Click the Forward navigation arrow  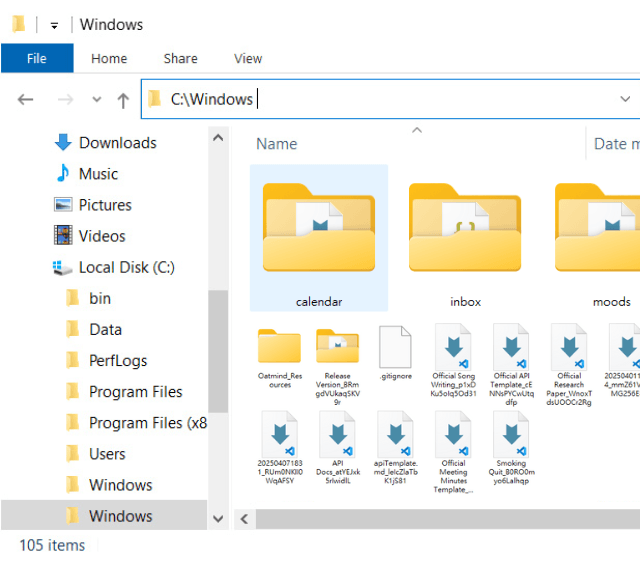tap(65, 99)
